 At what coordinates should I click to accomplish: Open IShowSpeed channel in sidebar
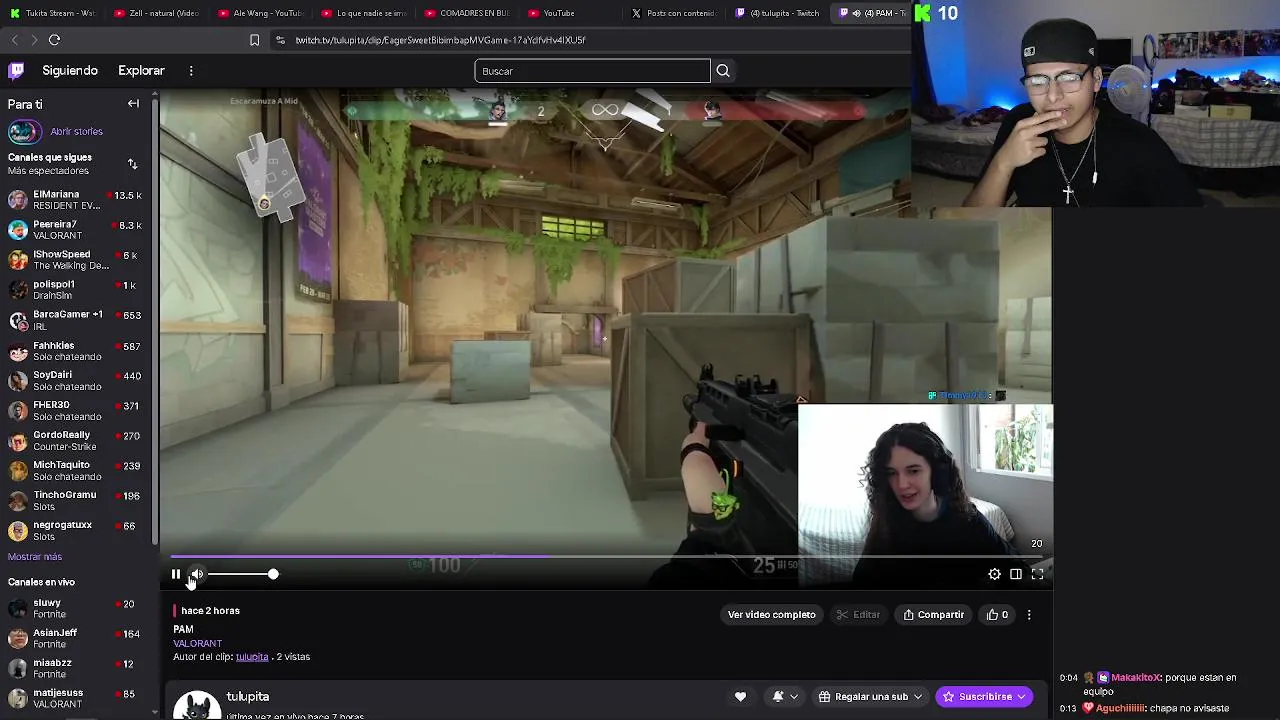pos(76,260)
